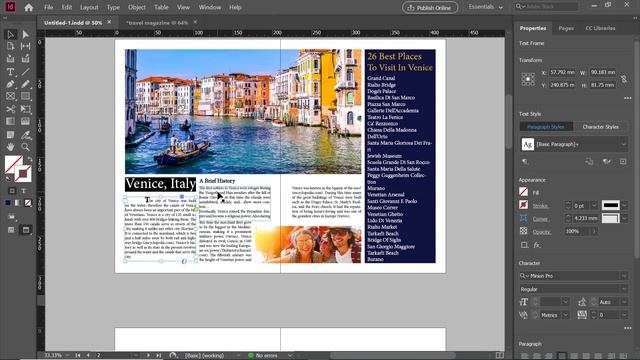Screen dimensions: 640x360
Task: Click the Corner link in Appearance
Action: [540, 219]
